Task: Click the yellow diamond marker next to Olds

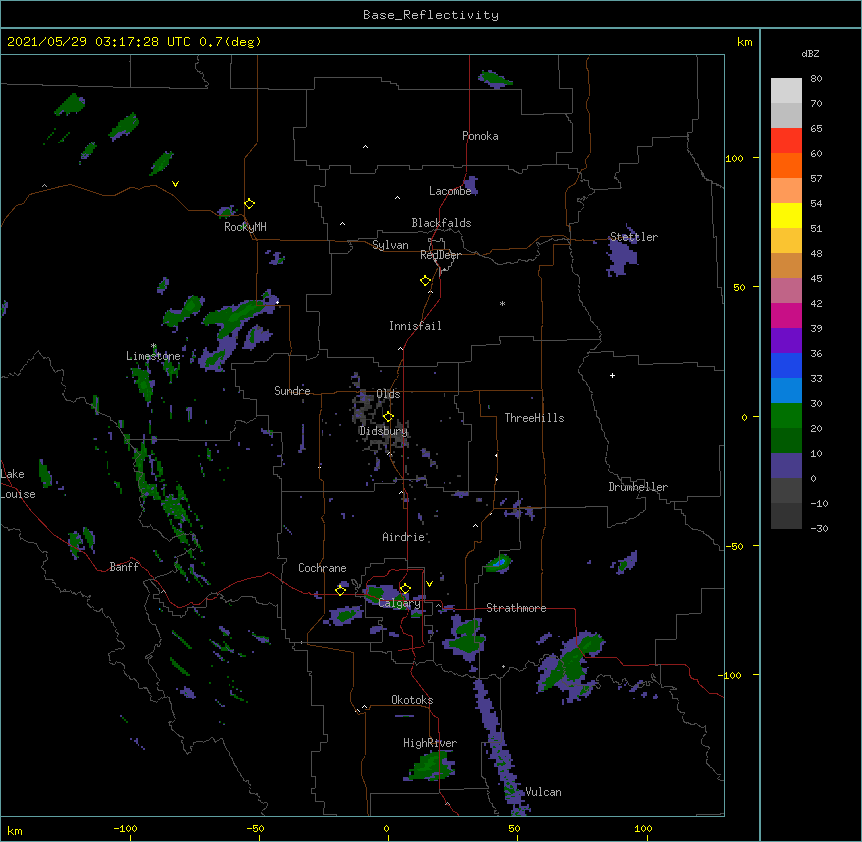Action: (388, 417)
